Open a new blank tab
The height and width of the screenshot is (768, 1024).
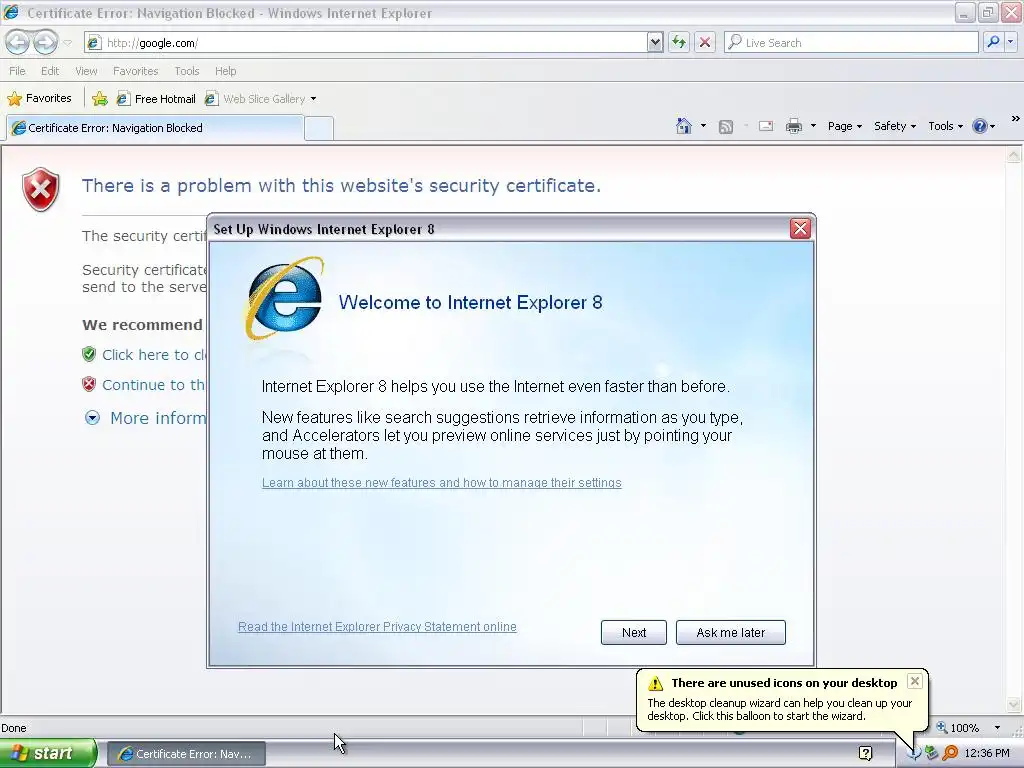coord(319,129)
